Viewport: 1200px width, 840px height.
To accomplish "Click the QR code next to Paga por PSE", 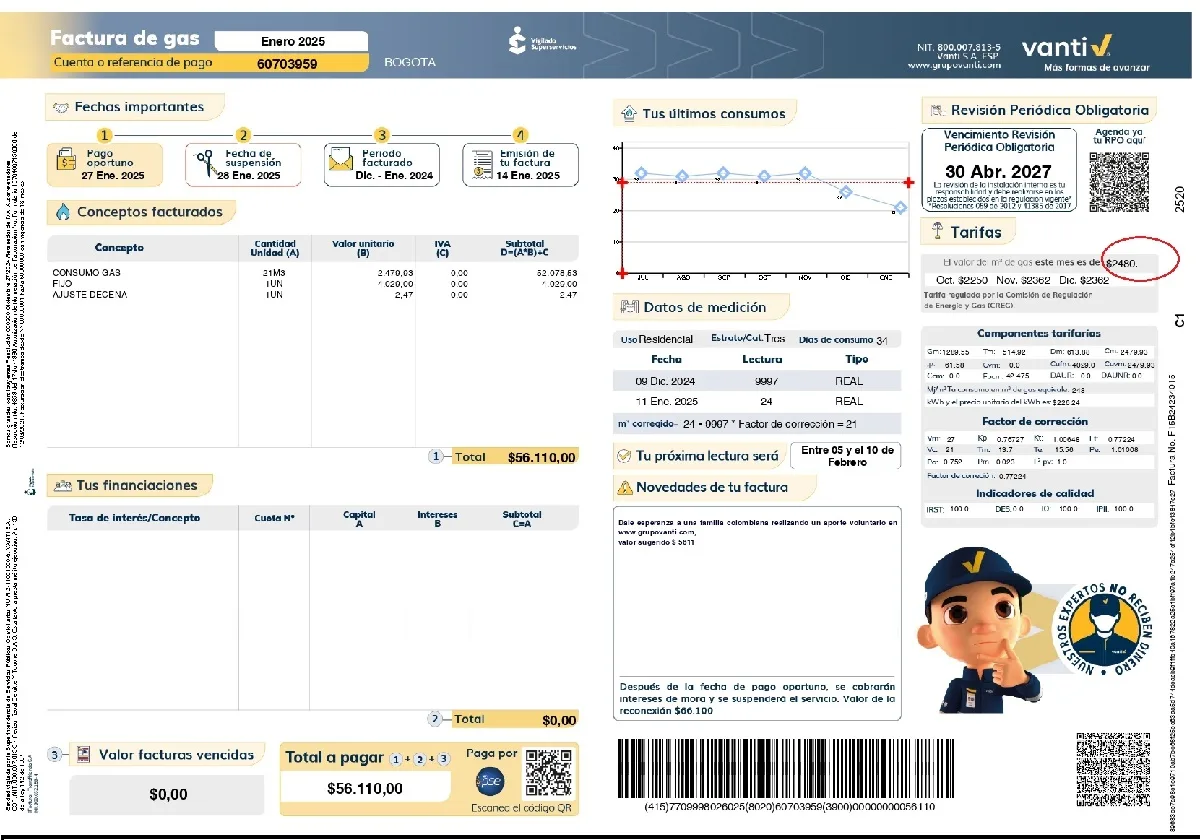I will tap(548, 772).
